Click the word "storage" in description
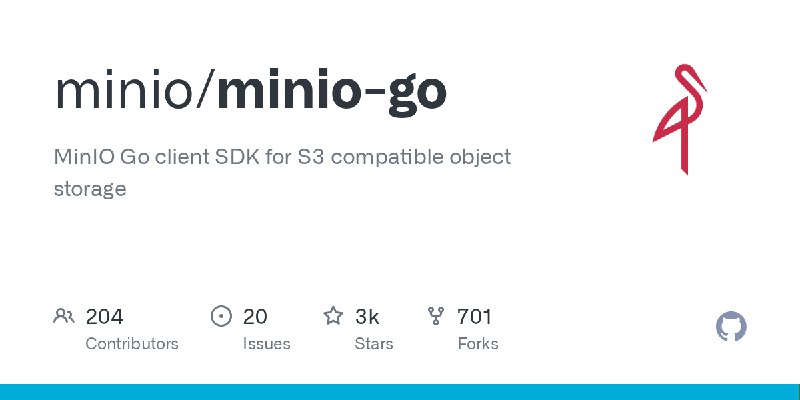 90,188
